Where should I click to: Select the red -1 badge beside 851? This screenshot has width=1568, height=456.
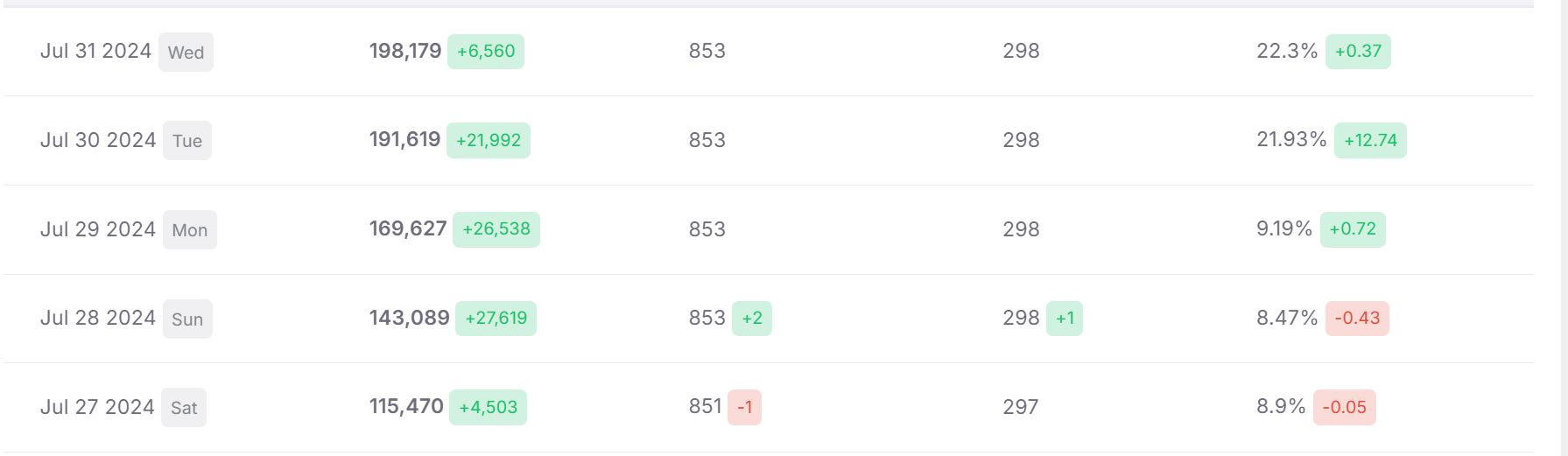744,408
